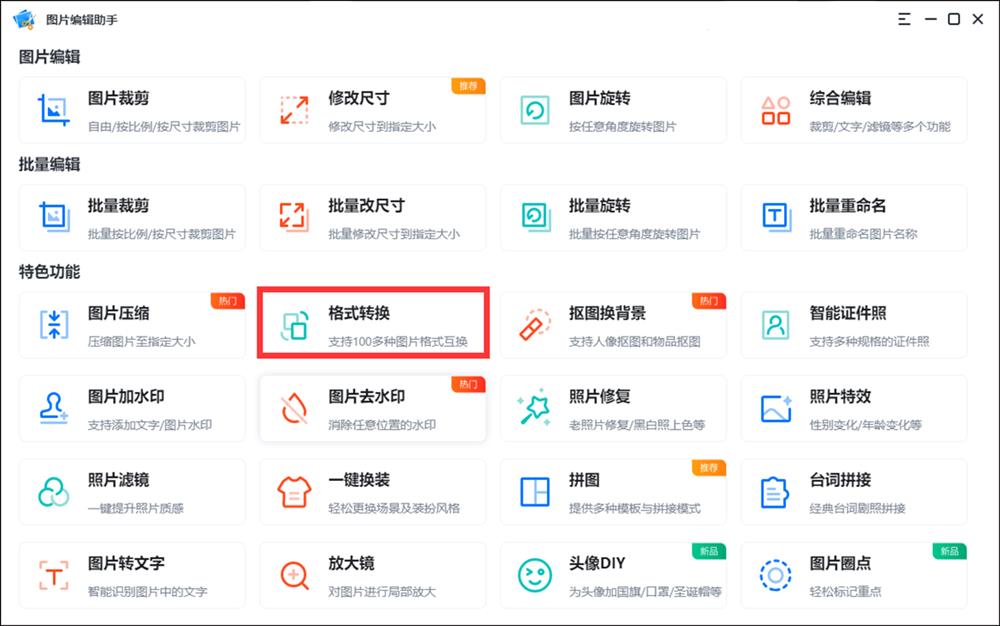The image size is (1000, 626).
Task: Launch the 拼图 collage feature
Action: click(x=613, y=492)
